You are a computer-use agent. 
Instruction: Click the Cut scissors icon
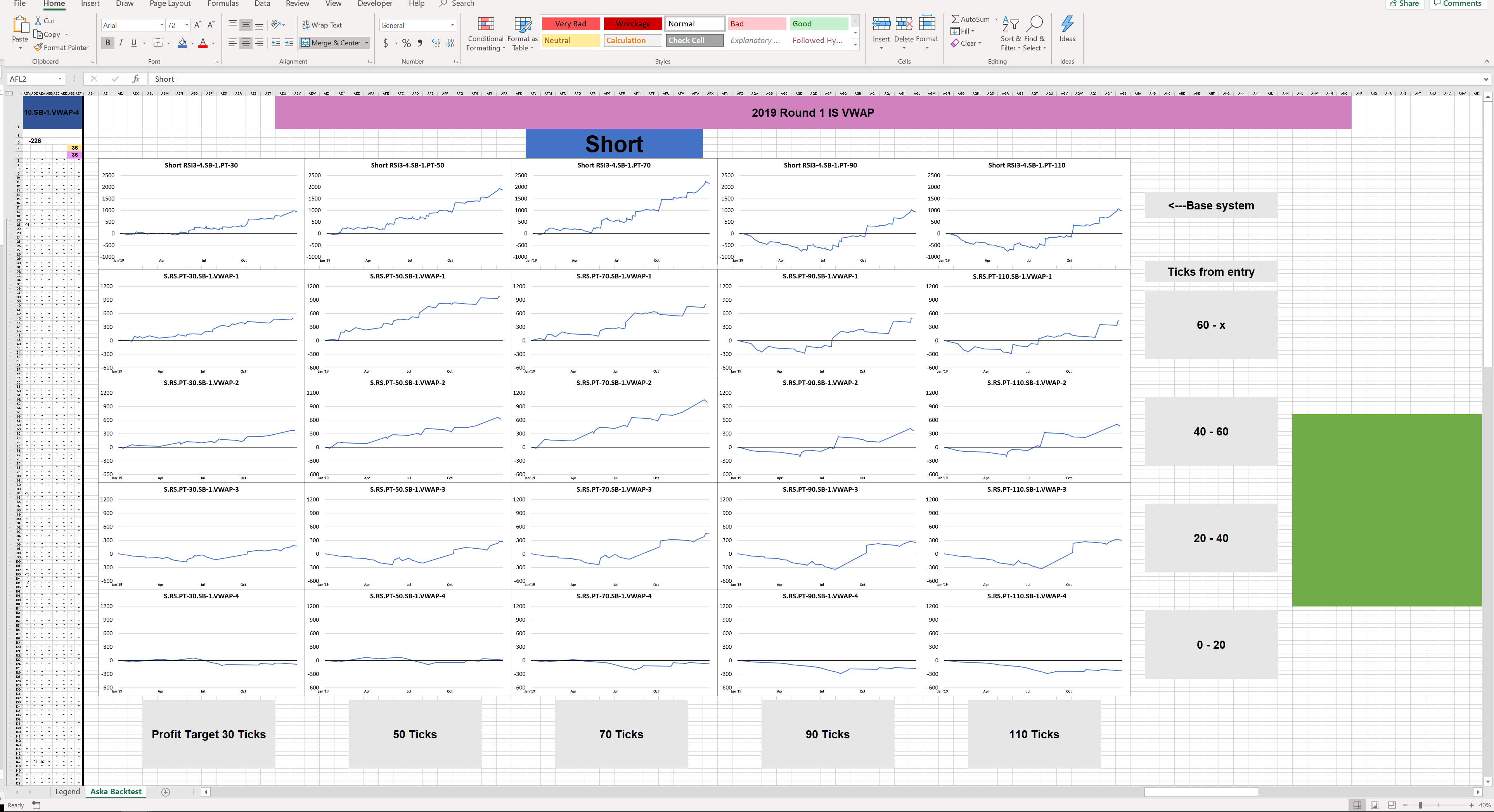point(38,21)
